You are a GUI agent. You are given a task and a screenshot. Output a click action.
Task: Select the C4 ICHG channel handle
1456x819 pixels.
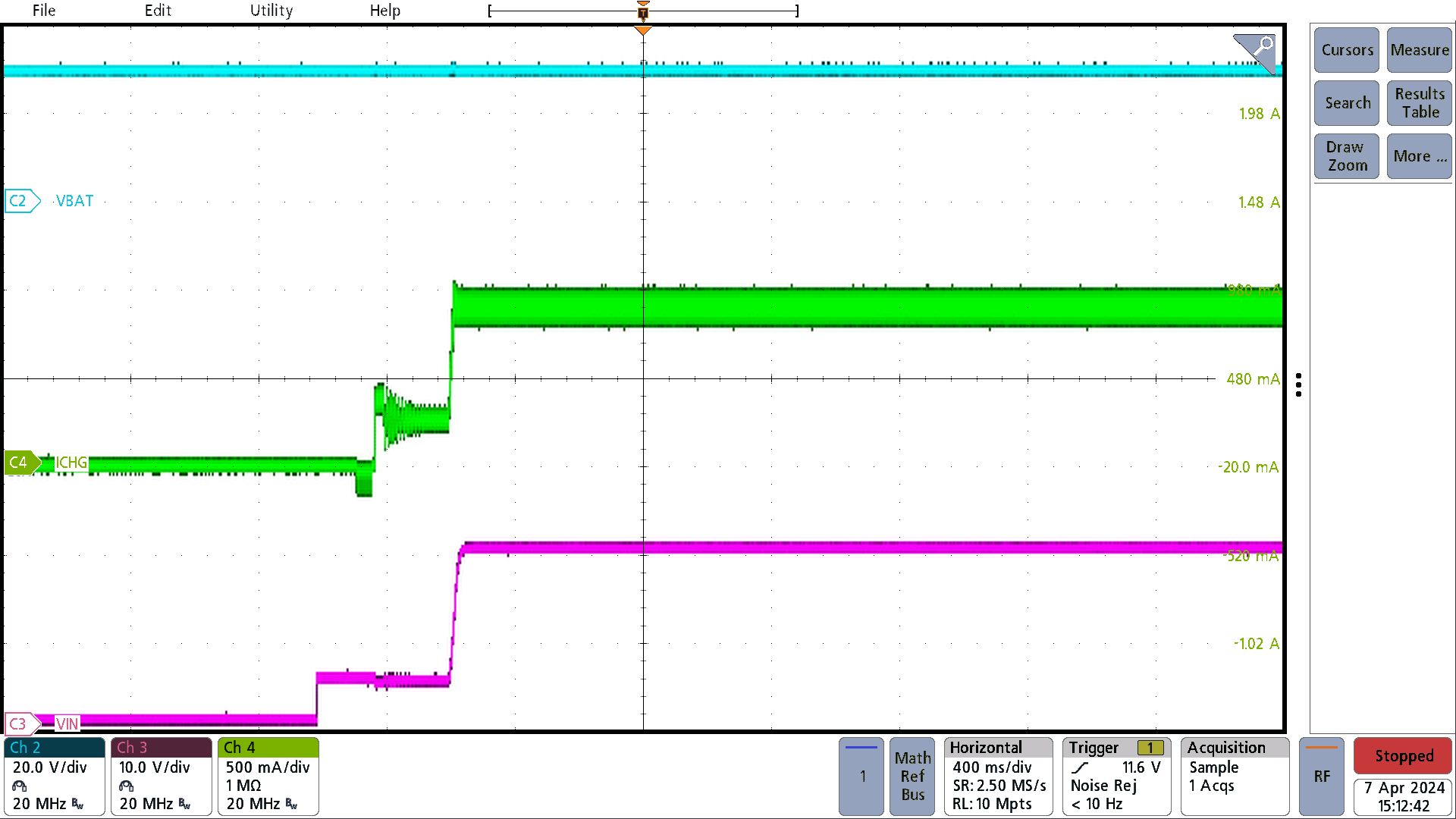point(20,463)
